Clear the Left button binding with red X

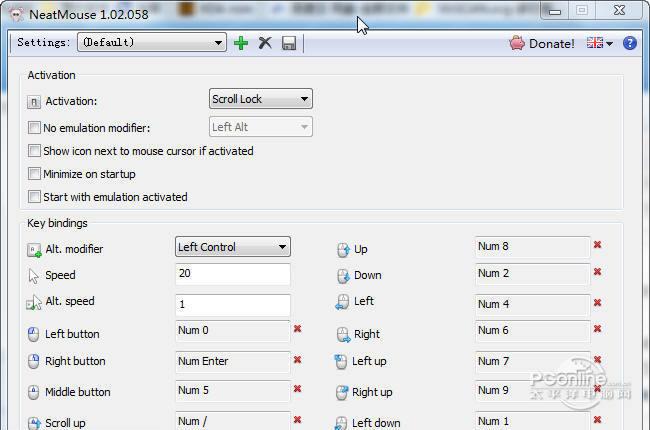pyautogui.click(x=297, y=329)
